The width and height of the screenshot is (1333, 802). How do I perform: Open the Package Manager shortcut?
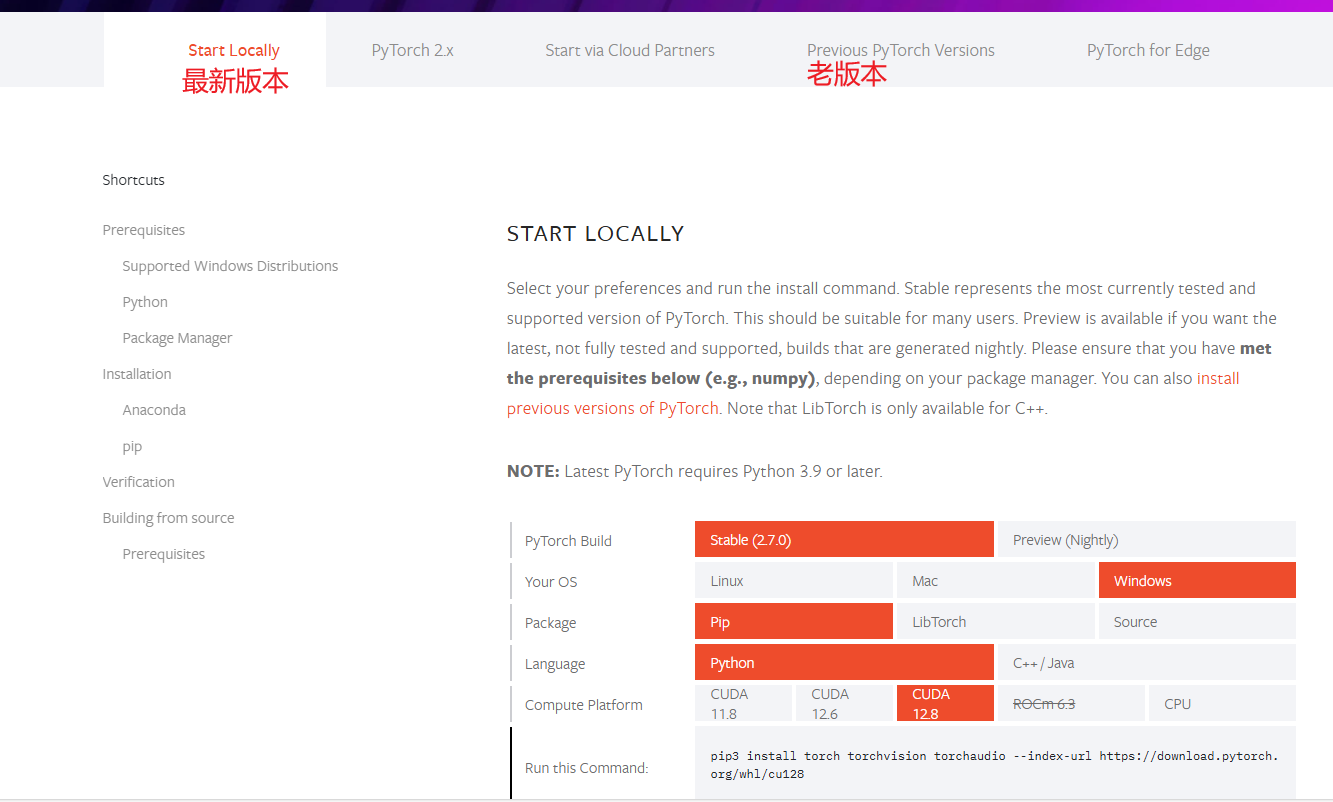click(x=177, y=338)
